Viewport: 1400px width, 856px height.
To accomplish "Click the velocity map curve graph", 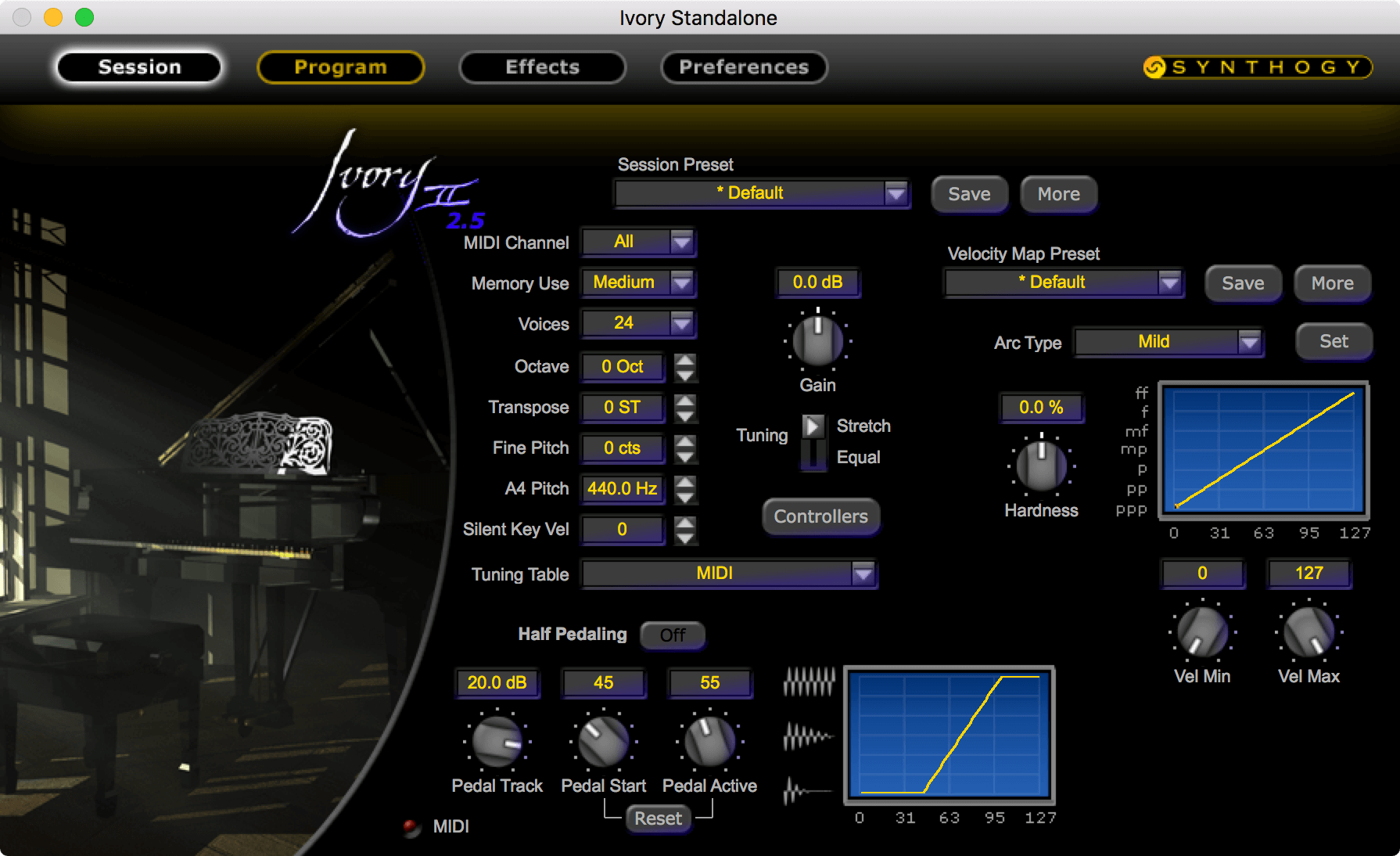I will pos(1264,450).
